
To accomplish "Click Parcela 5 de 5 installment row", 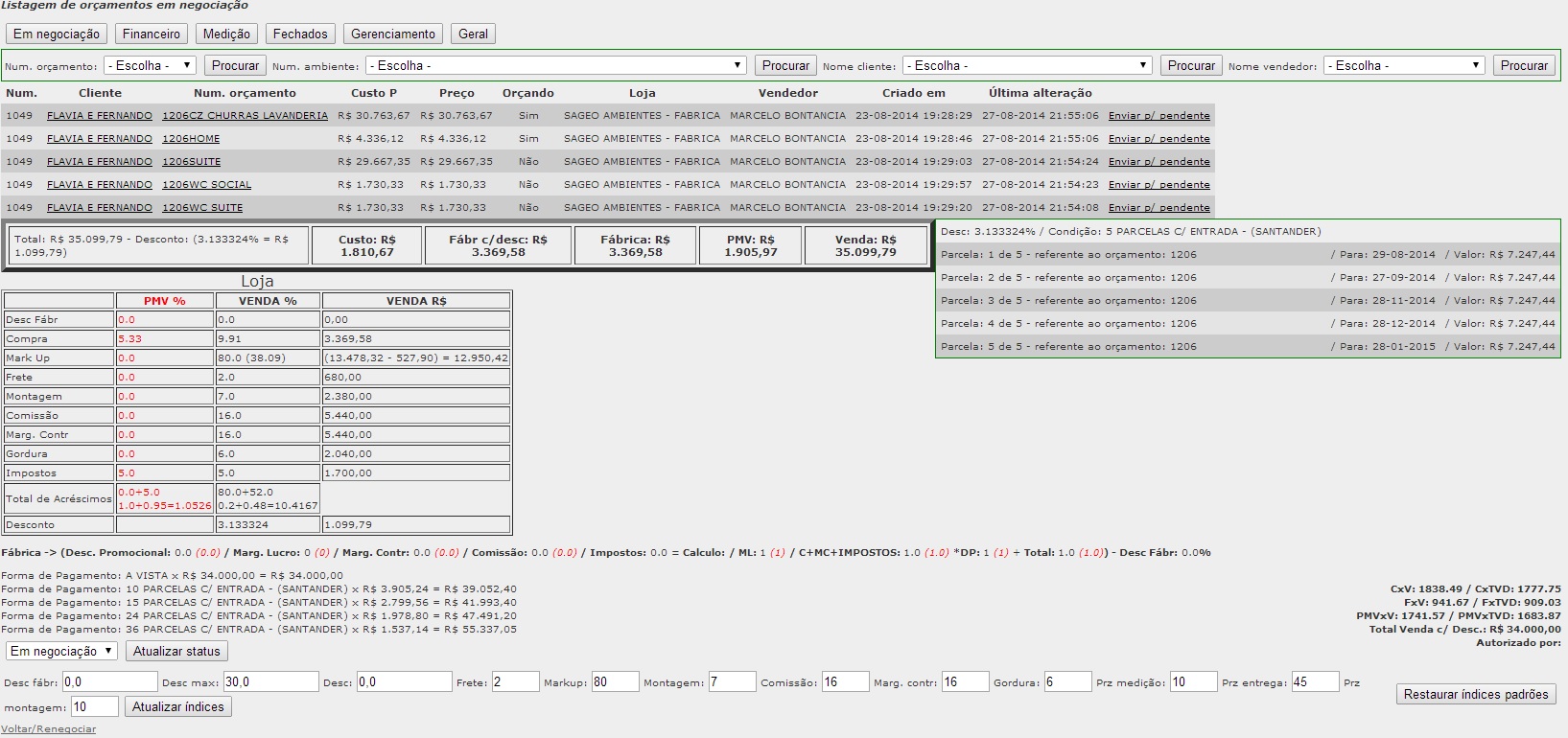I will [1248, 346].
